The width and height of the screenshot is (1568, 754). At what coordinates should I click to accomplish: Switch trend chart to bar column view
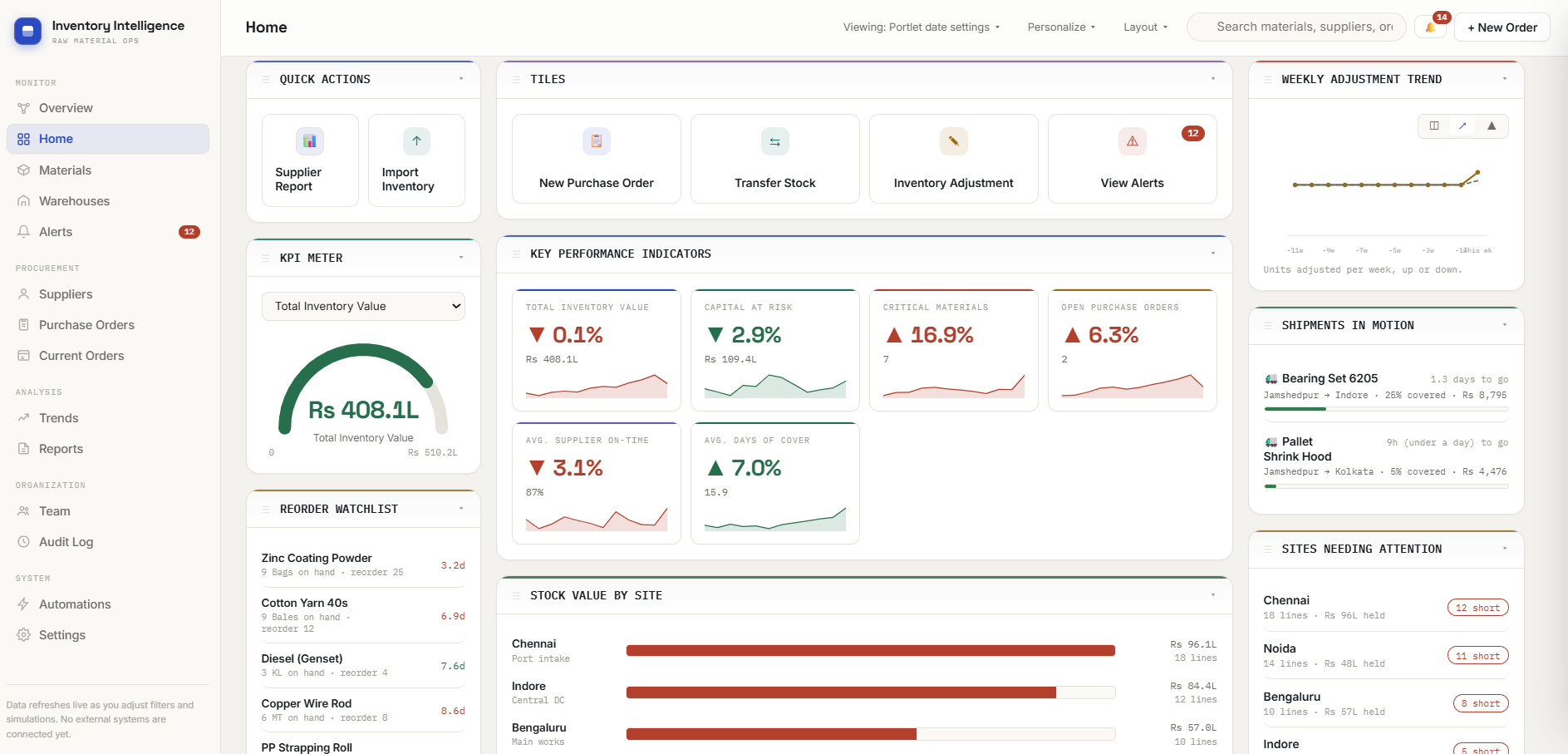tap(1433, 126)
